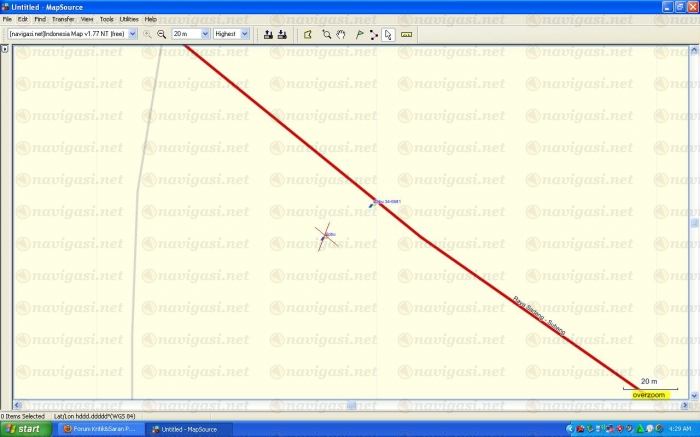700x437 pixels.
Task: Open the map product dropdown
Action: pyautogui.click(x=132, y=33)
